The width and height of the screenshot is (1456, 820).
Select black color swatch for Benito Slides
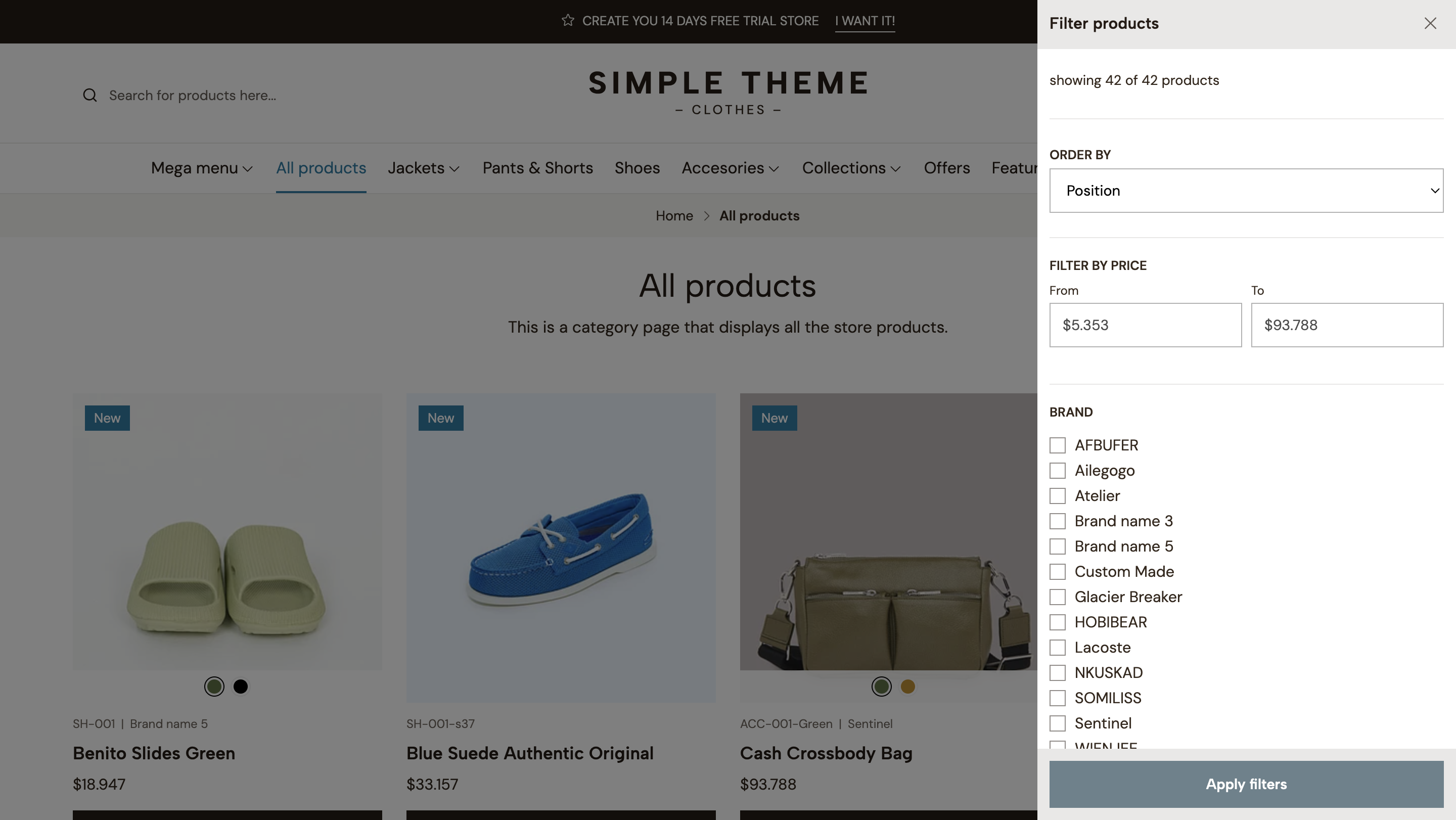tap(240, 687)
